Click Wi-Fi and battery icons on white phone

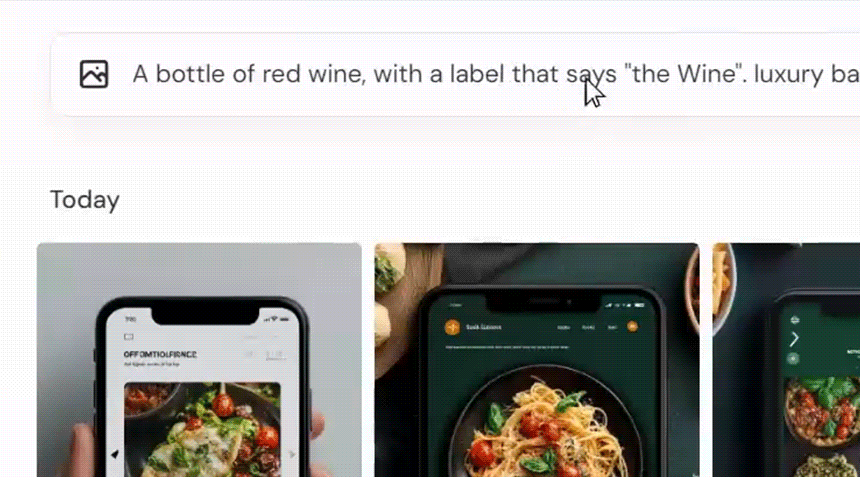277,319
